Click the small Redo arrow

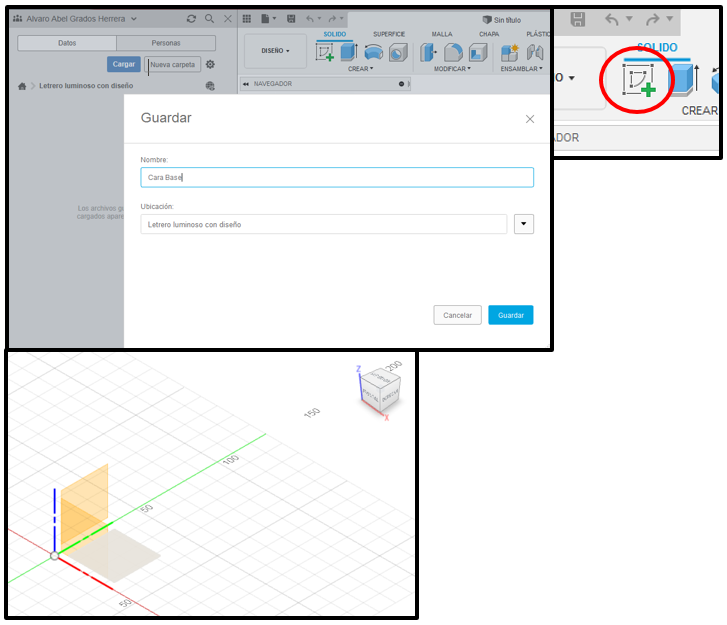coord(332,19)
